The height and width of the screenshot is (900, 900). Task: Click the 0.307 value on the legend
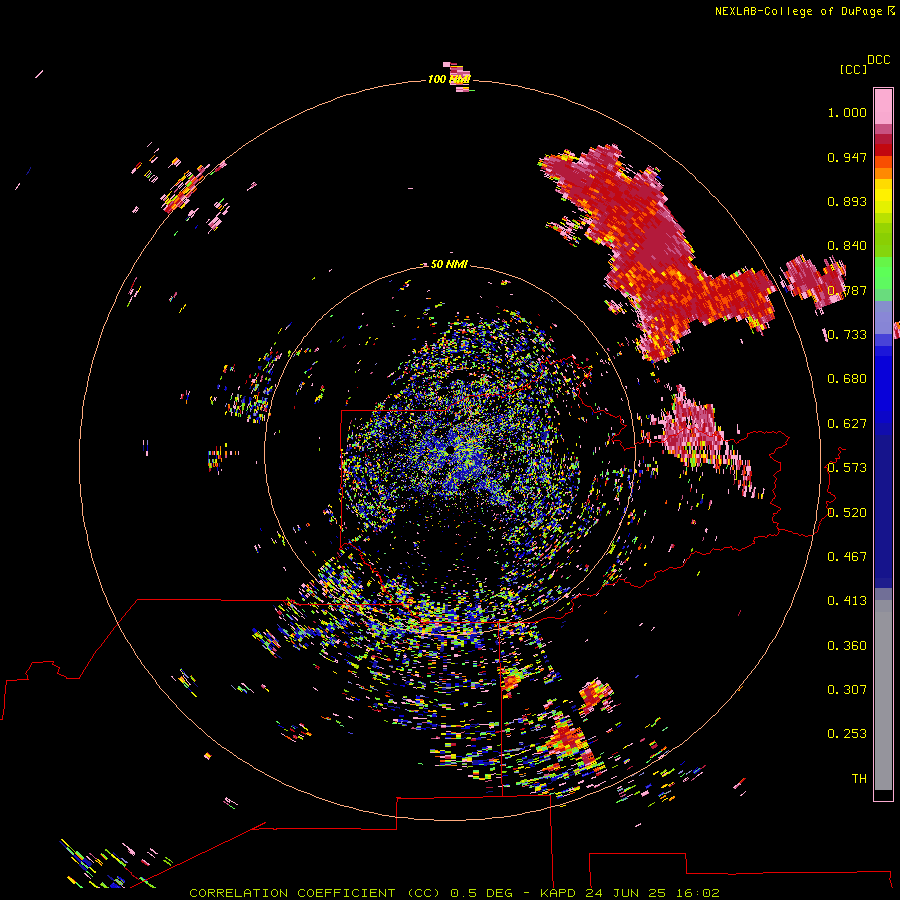pos(847,690)
